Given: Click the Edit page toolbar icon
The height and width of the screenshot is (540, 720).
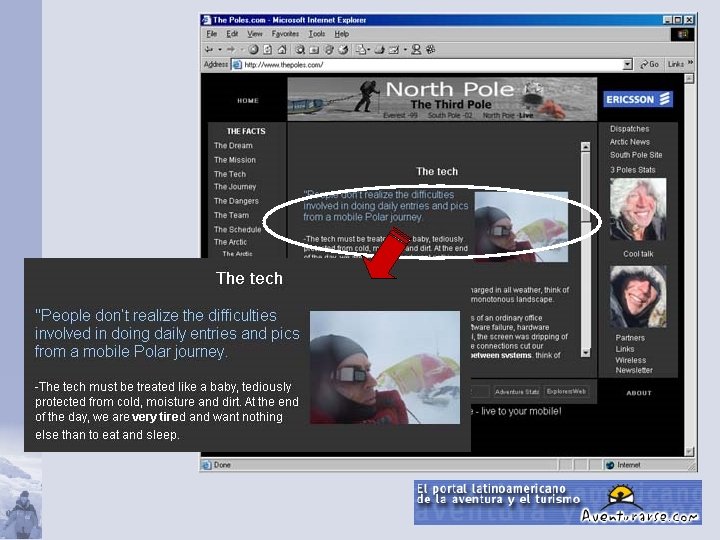Looking at the screenshot, I should click(x=394, y=50).
